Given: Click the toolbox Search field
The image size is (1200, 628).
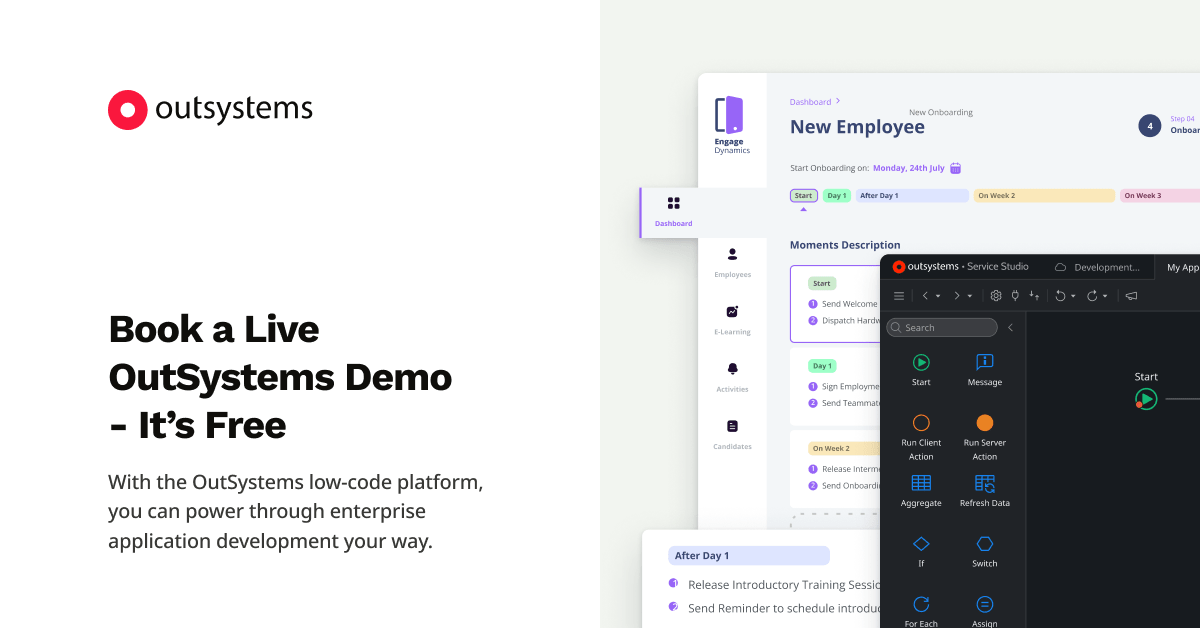Looking at the screenshot, I should tap(942, 328).
